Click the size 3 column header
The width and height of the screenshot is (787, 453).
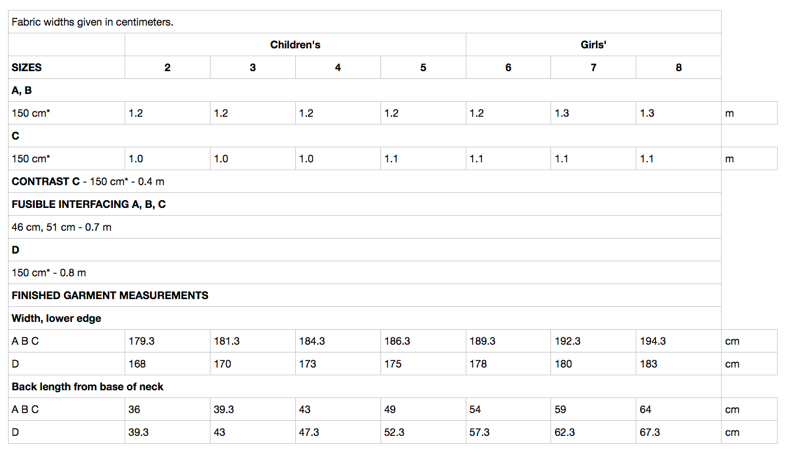pyautogui.click(x=253, y=68)
